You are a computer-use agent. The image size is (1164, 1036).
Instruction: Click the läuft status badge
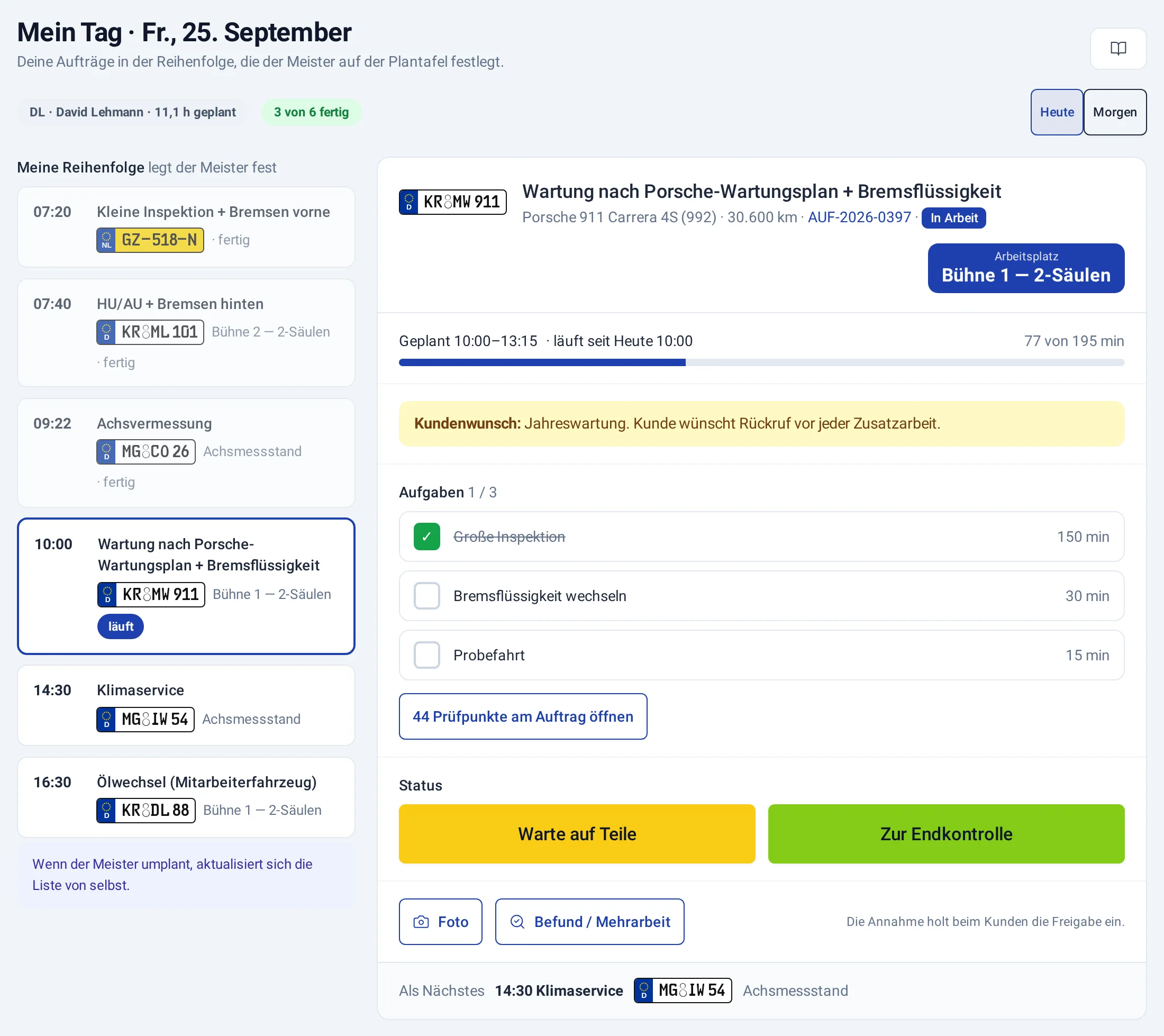[x=121, y=626]
